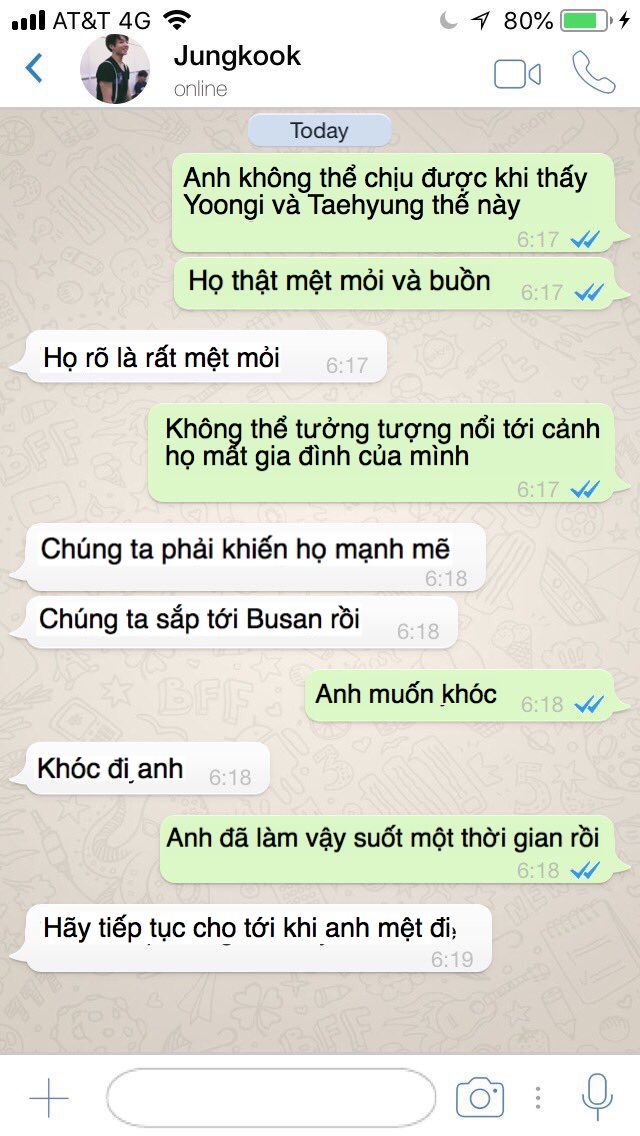Tap the Today date label
Screen dimensions: 640x1136
click(x=319, y=131)
